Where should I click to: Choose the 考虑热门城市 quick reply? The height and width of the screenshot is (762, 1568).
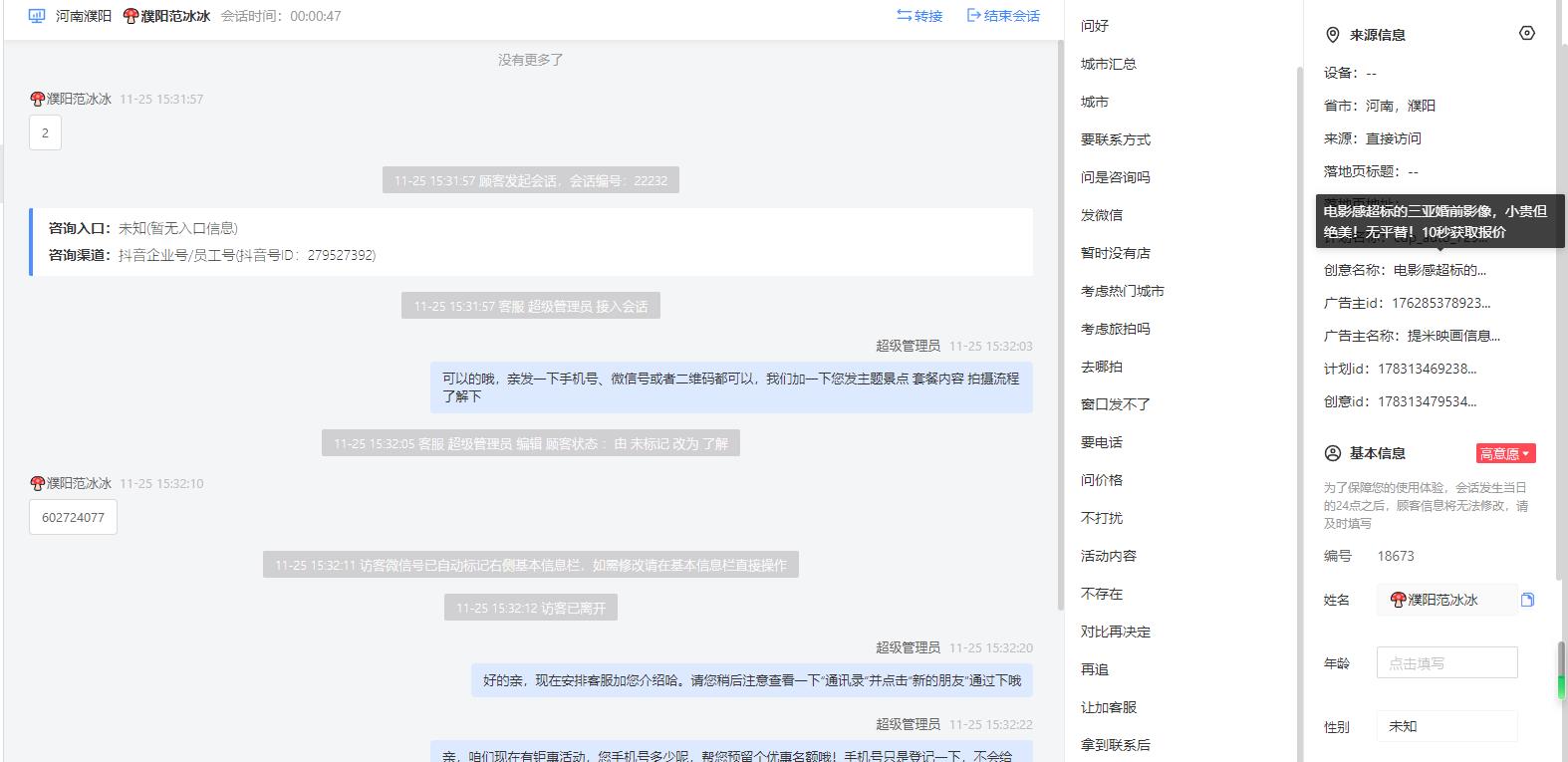point(1123,291)
